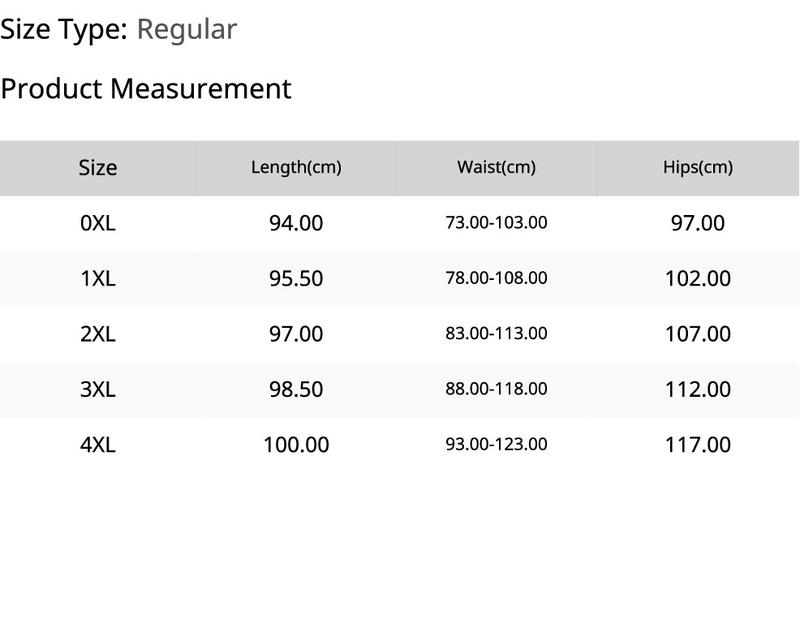The width and height of the screenshot is (800, 637).
Task: Click the Hips(cm) column header
Action: [697, 167]
